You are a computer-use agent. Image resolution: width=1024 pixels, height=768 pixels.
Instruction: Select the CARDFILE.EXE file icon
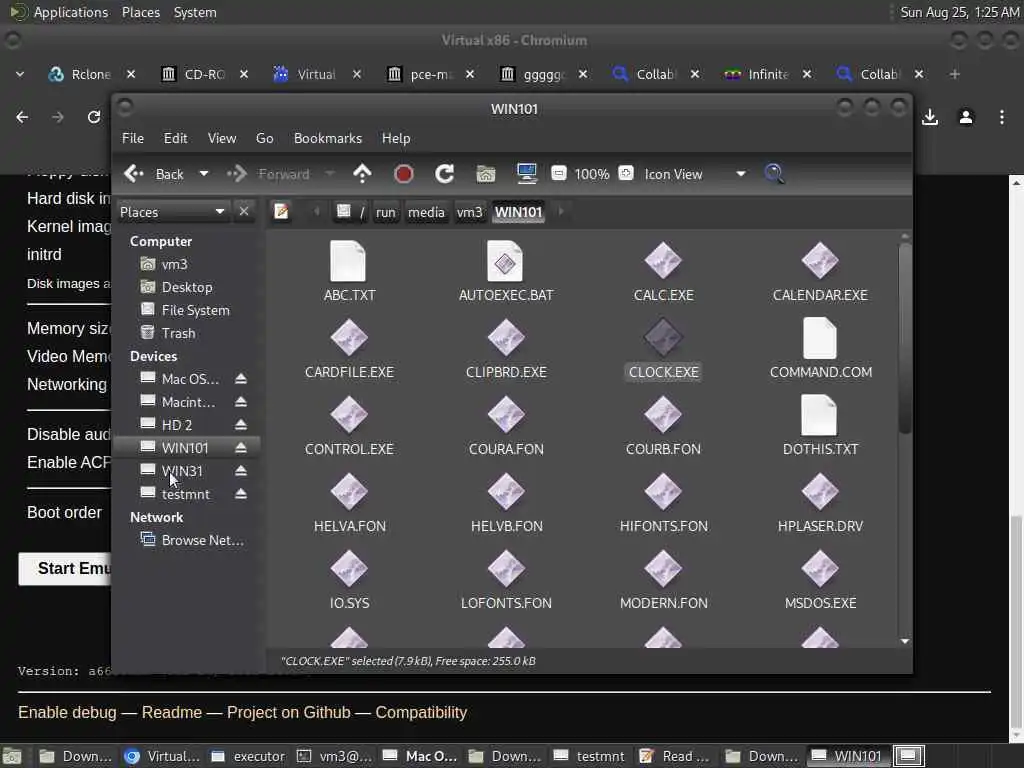(349, 338)
